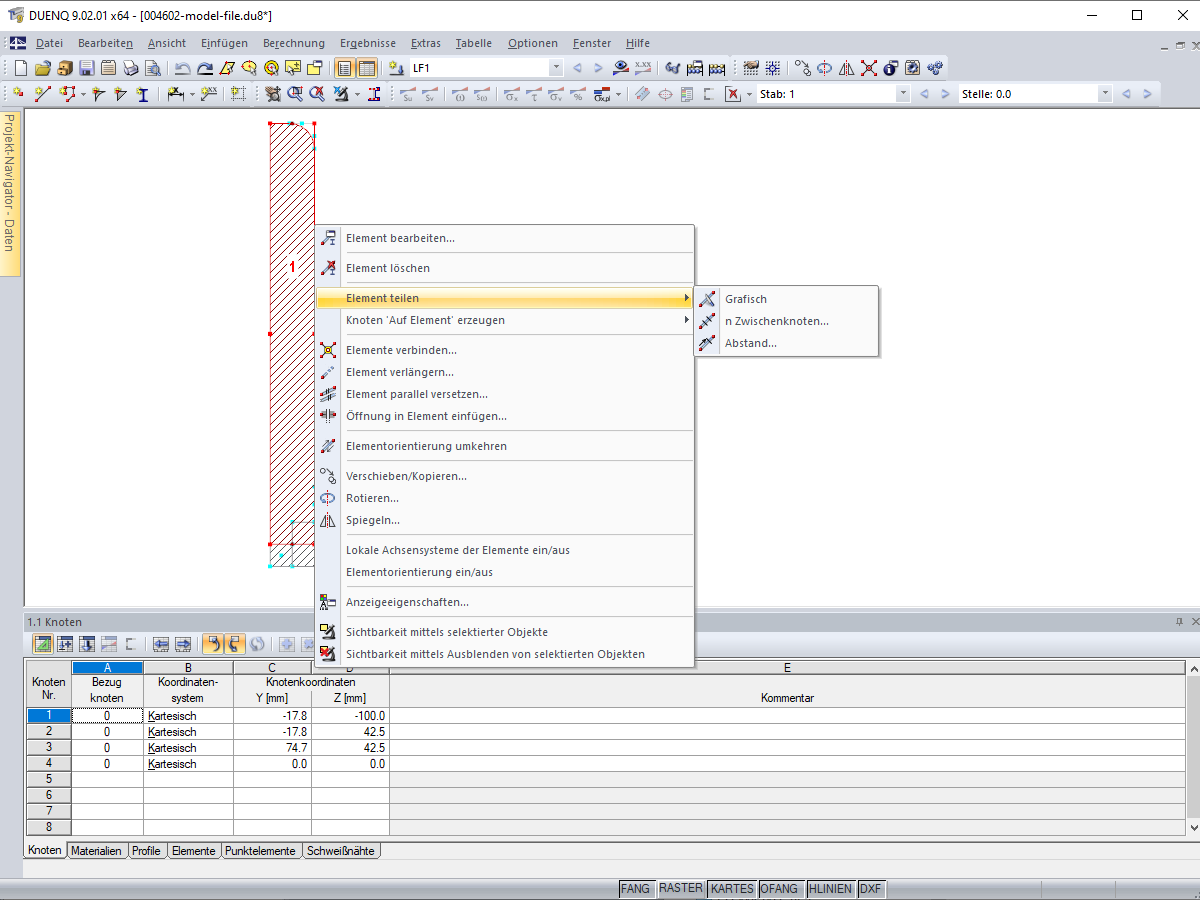Screen dimensions: 1200x900
Task: Switch to the Schweißnähte tab
Action: [341, 851]
